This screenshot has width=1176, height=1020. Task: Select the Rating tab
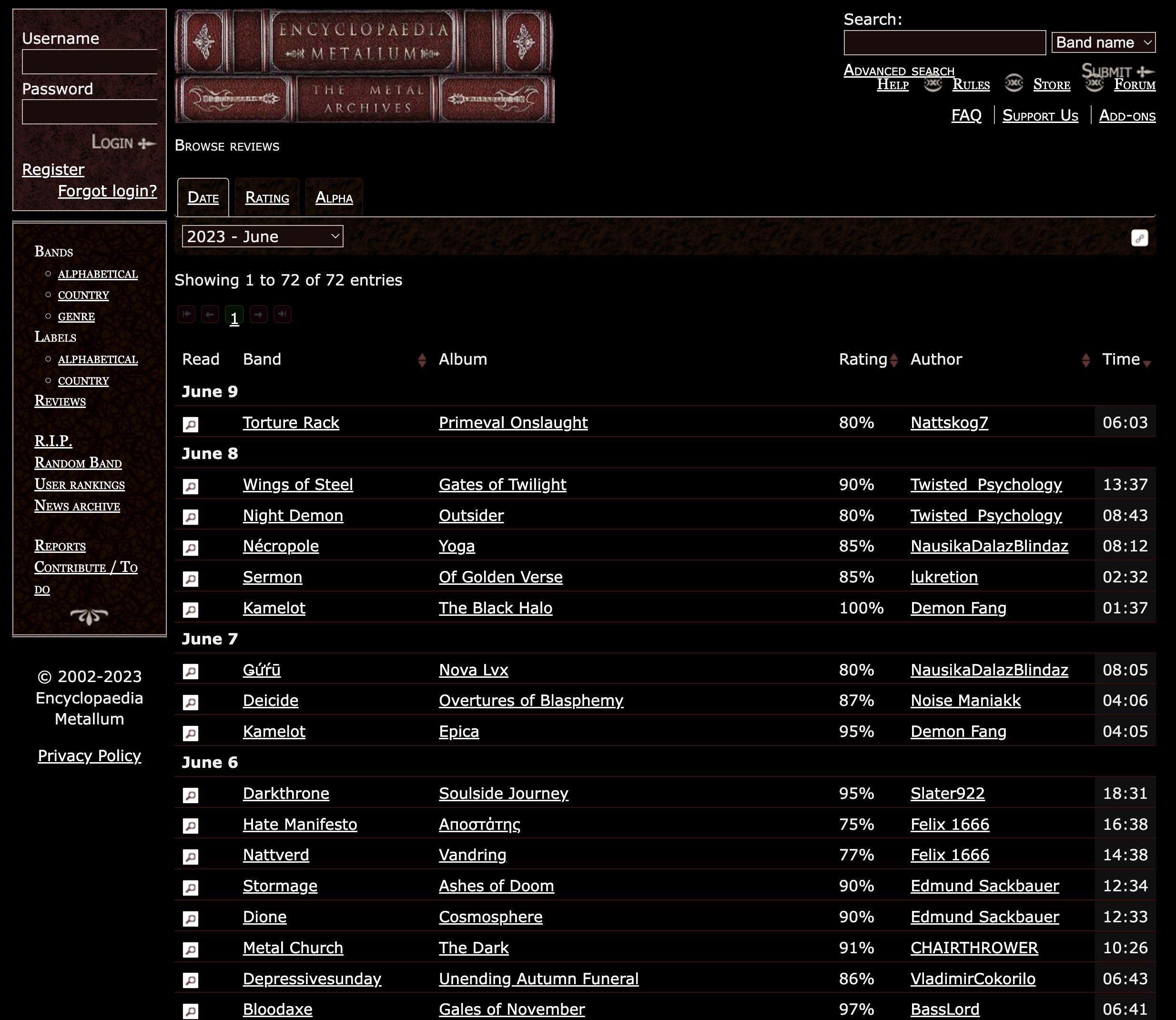pos(266,196)
